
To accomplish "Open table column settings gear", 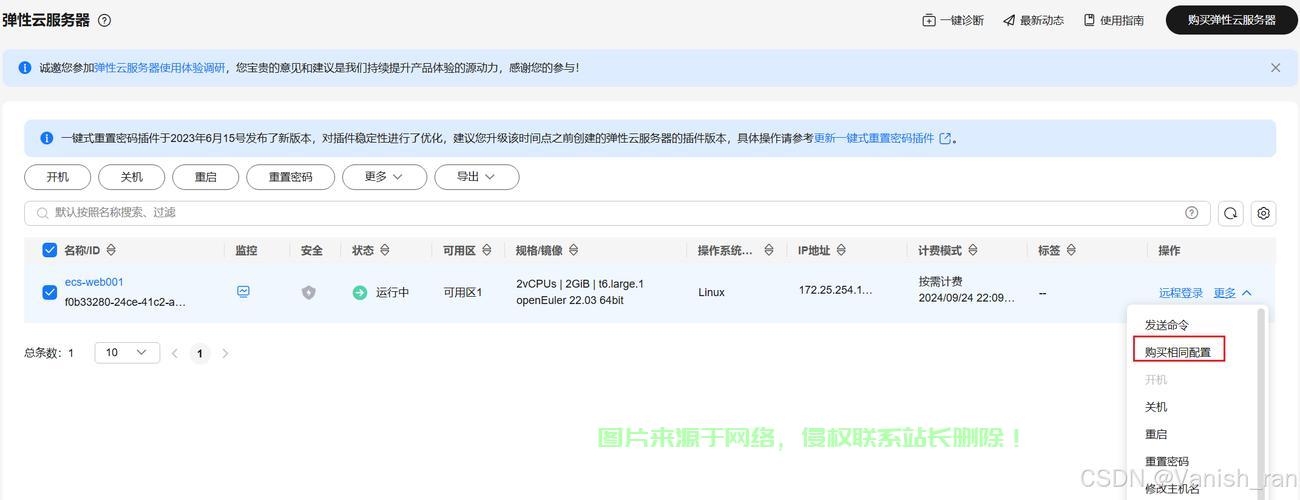I will click(x=1264, y=213).
